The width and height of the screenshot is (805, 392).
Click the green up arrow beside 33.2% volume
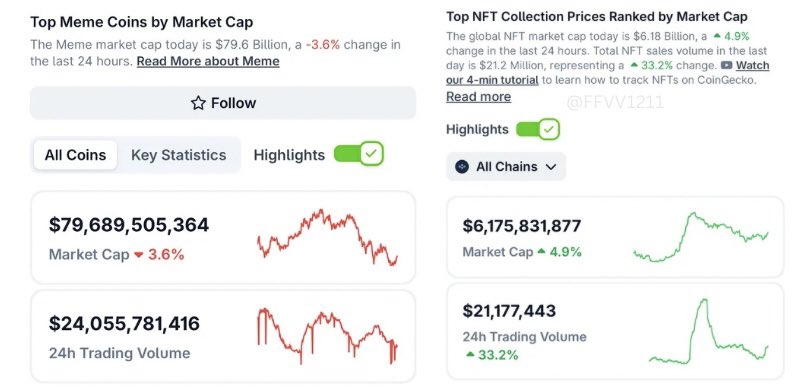(x=470, y=354)
